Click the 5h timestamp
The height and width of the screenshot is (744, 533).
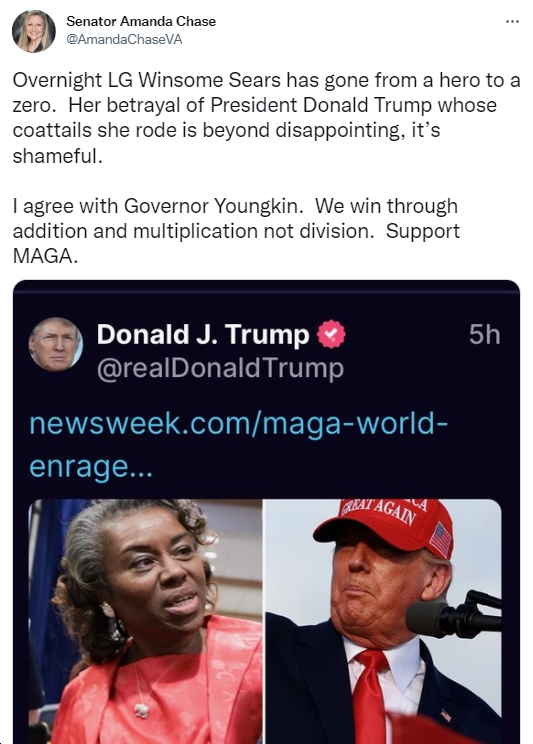485,335
